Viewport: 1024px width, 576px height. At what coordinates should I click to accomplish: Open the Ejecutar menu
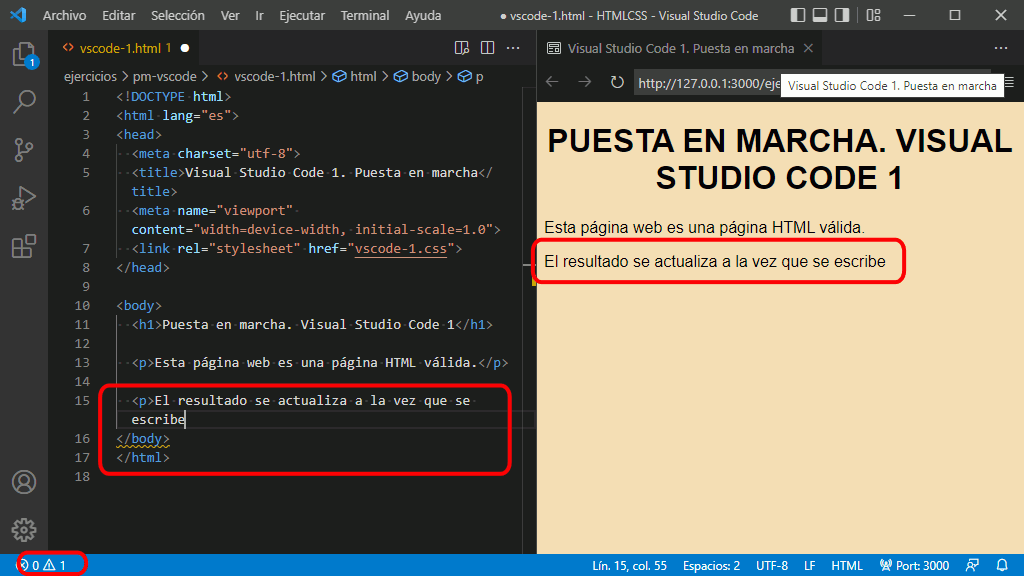click(302, 15)
